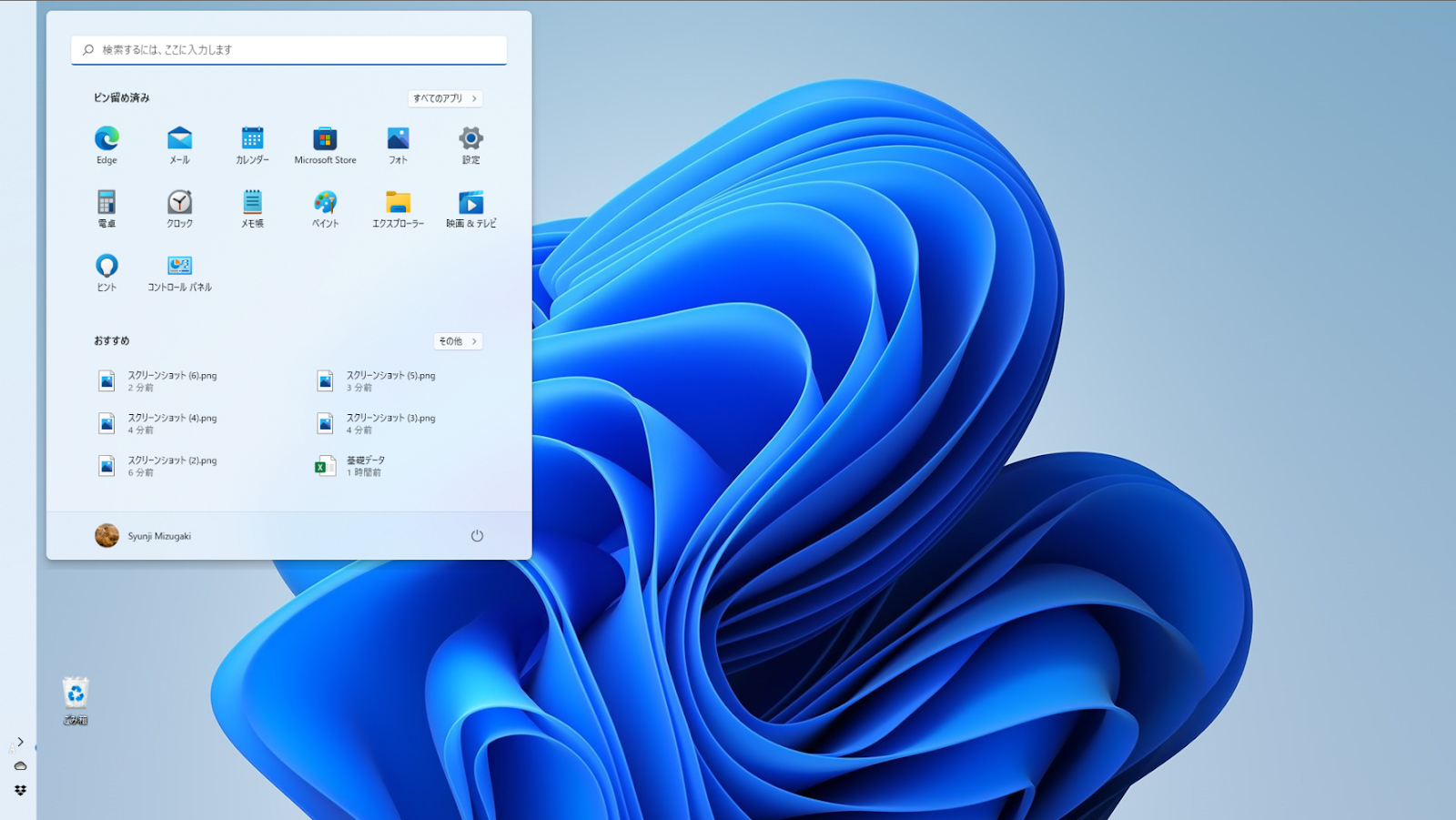
Task: Click the Excel icon beside 基礎データ
Action: (x=325, y=466)
